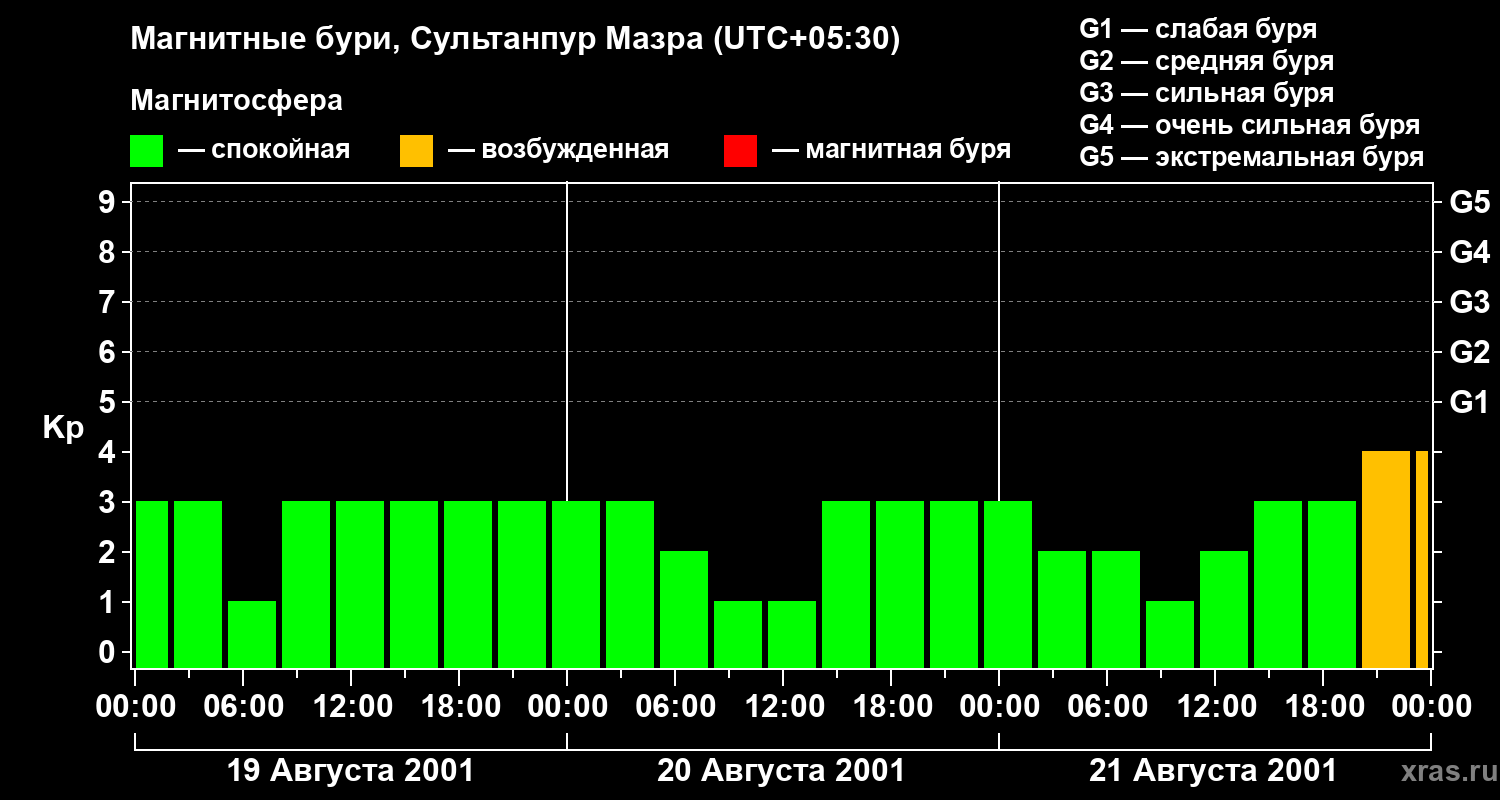Click the '21 Августа 2001' date label
Image resolution: width=1500 pixels, height=800 pixels.
[x=1213, y=771]
